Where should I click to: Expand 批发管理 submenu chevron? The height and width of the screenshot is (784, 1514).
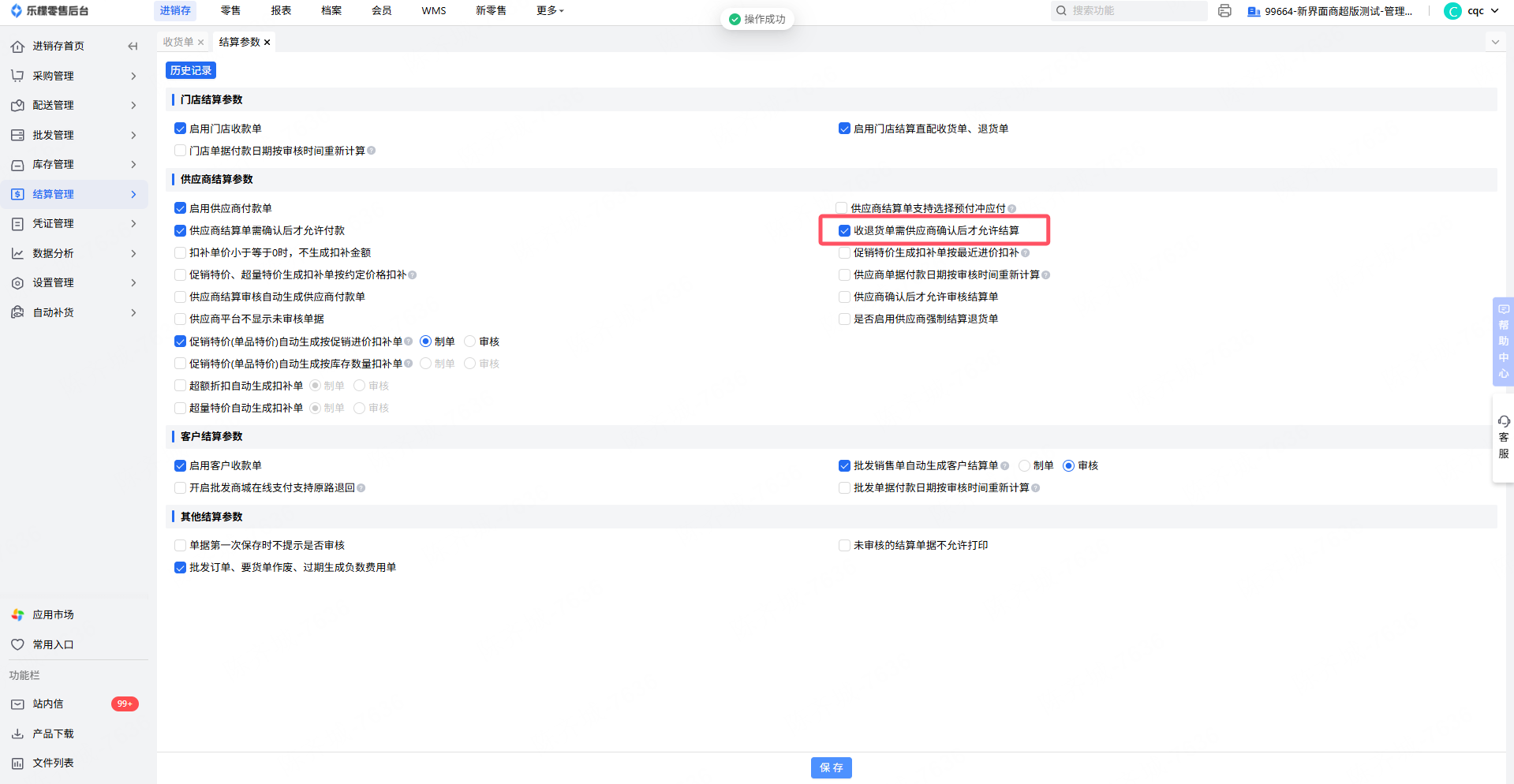click(133, 135)
